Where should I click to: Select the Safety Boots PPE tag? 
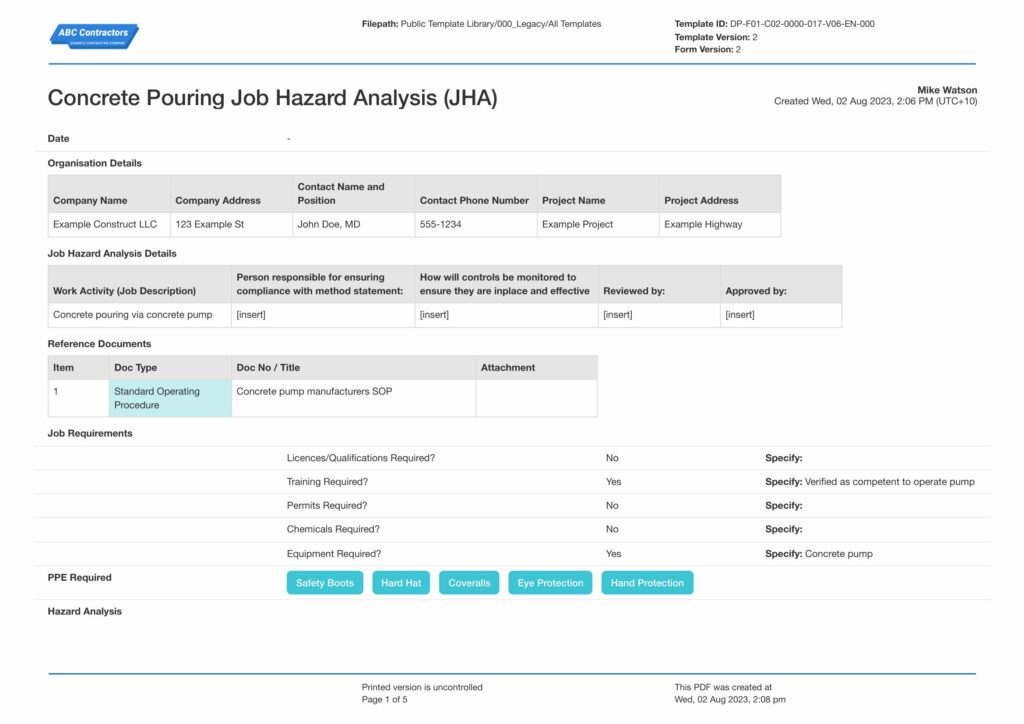pyautogui.click(x=325, y=583)
